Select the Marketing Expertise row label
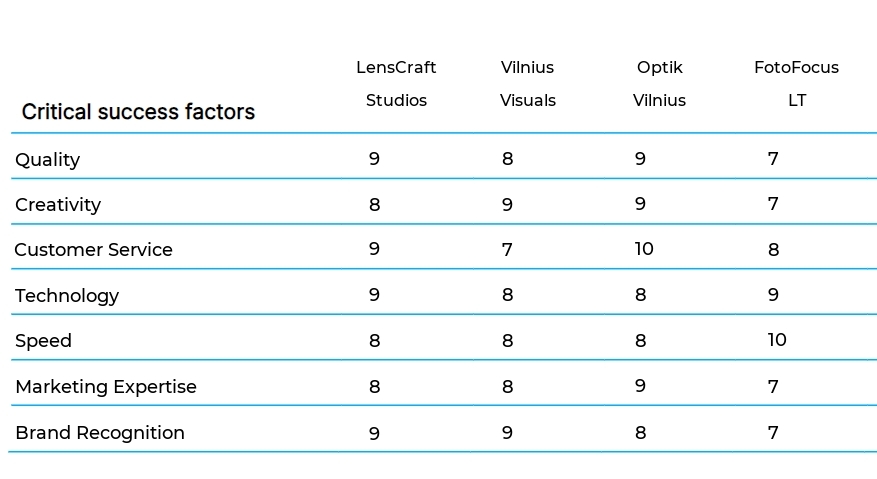 (106, 387)
